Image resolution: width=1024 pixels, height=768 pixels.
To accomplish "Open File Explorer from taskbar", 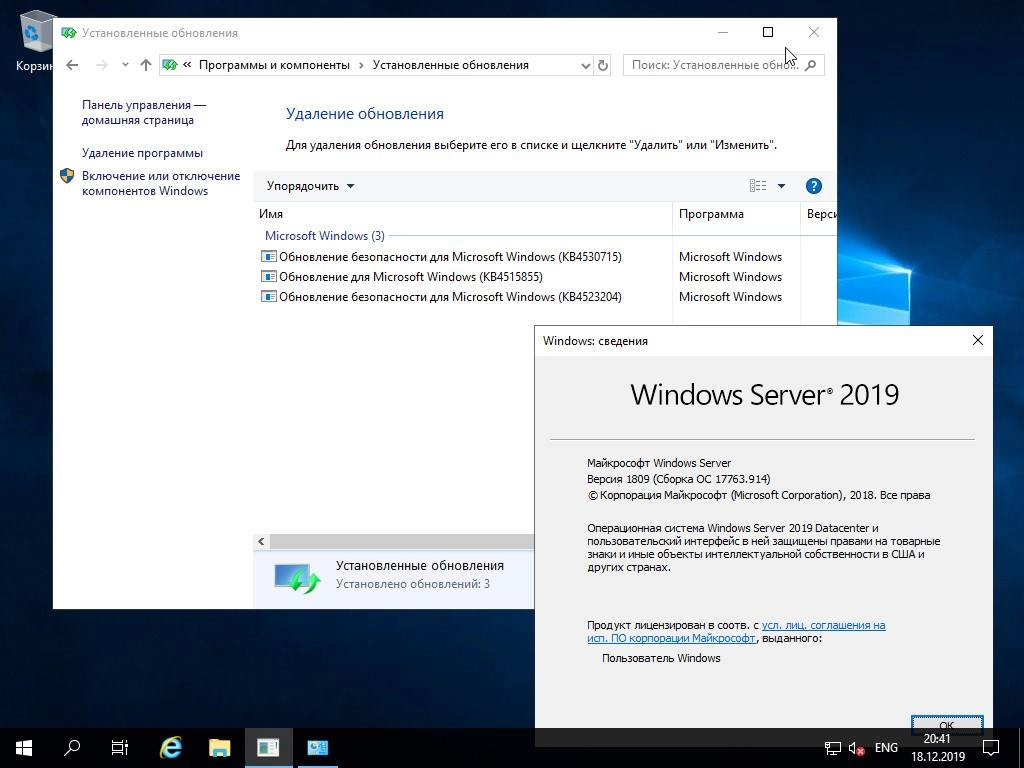I will [x=219, y=748].
